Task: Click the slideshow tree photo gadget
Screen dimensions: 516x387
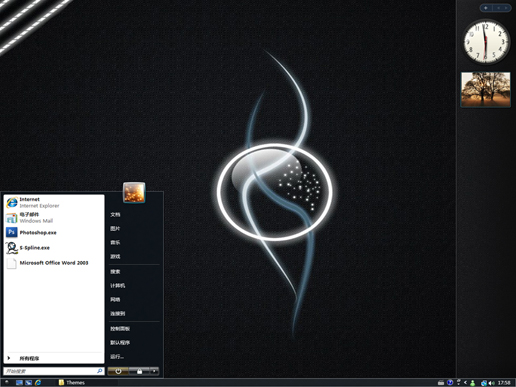Action: pos(486,89)
